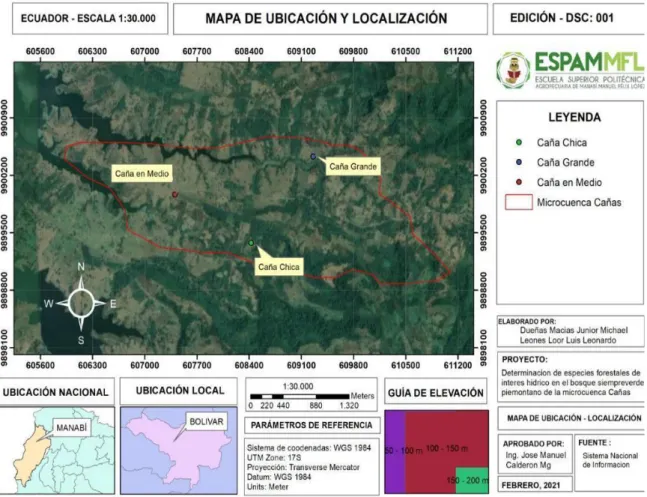This screenshot has width=647, height=497.
Task: Click the legend text Microcuenca Cañas
Action: point(579,203)
